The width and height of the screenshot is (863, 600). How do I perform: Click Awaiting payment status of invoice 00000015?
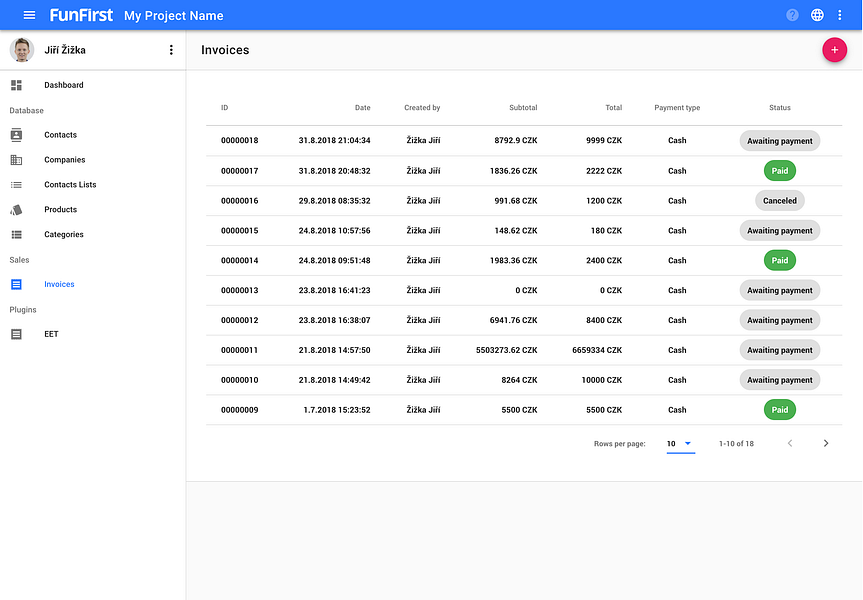click(779, 231)
